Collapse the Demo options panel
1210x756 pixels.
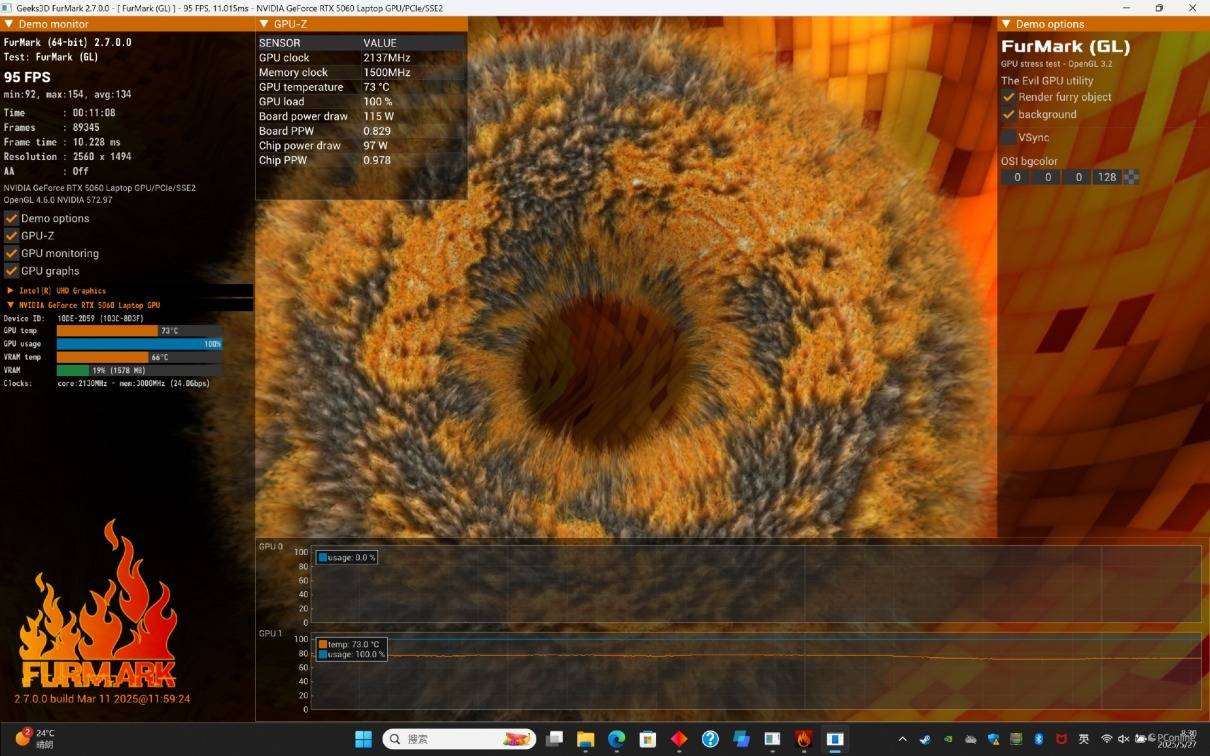1006,24
